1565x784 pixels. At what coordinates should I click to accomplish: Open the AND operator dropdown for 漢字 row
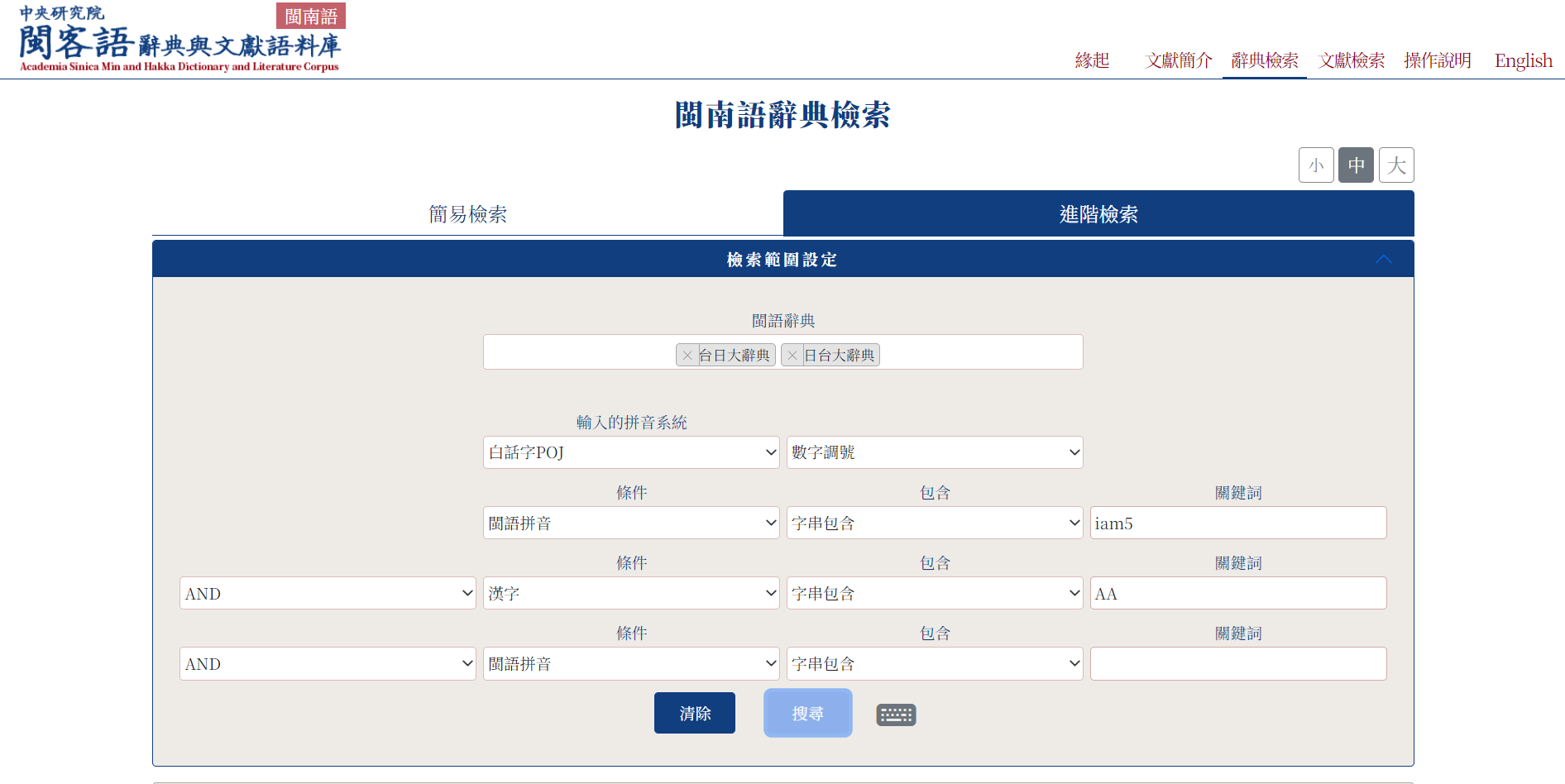[328, 593]
